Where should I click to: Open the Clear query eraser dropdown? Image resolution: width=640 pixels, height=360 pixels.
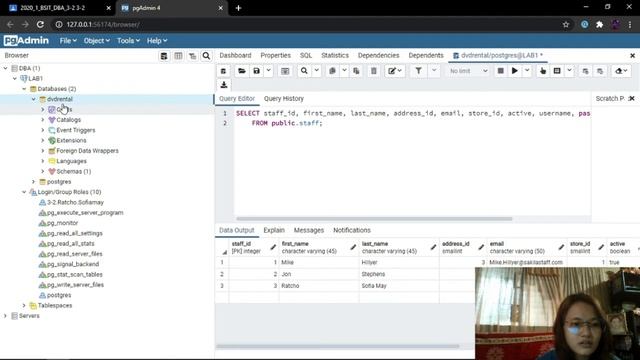click(621, 71)
